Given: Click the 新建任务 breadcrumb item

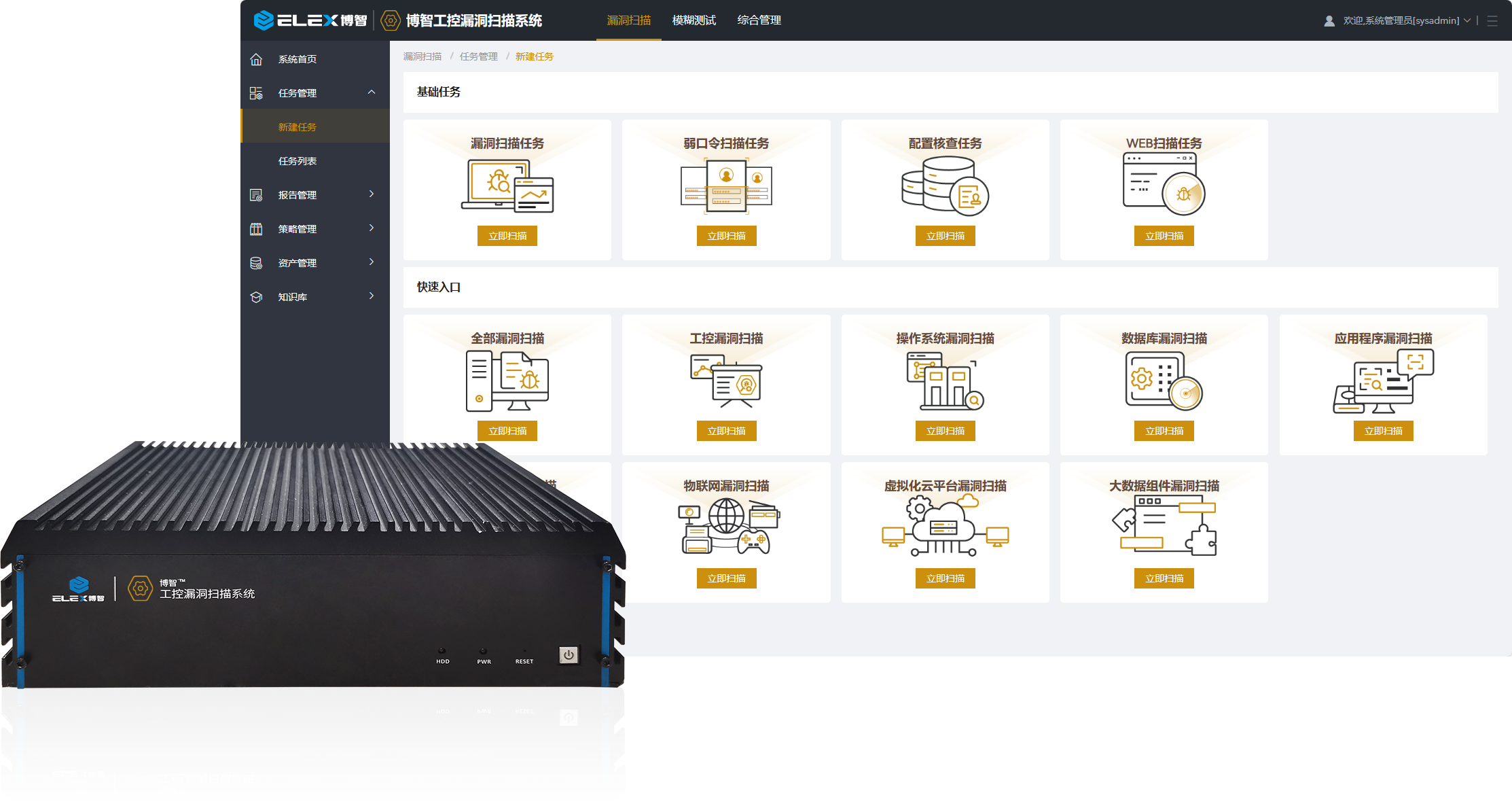Looking at the screenshot, I should tap(535, 56).
